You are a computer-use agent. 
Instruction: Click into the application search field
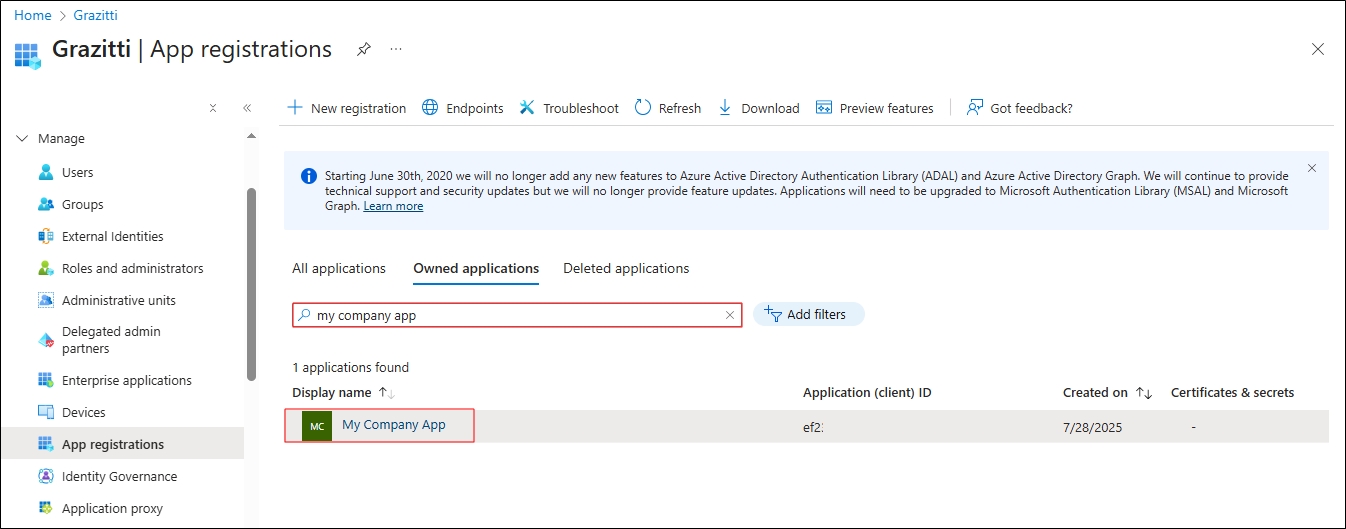[515, 315]
